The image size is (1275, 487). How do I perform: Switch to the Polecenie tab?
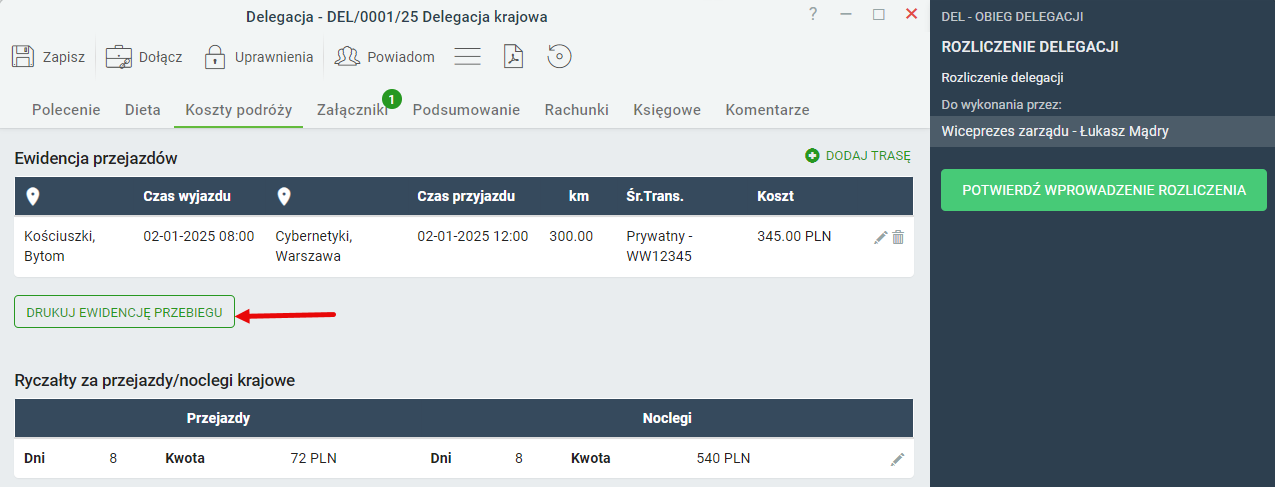click(x=66, y=110)
